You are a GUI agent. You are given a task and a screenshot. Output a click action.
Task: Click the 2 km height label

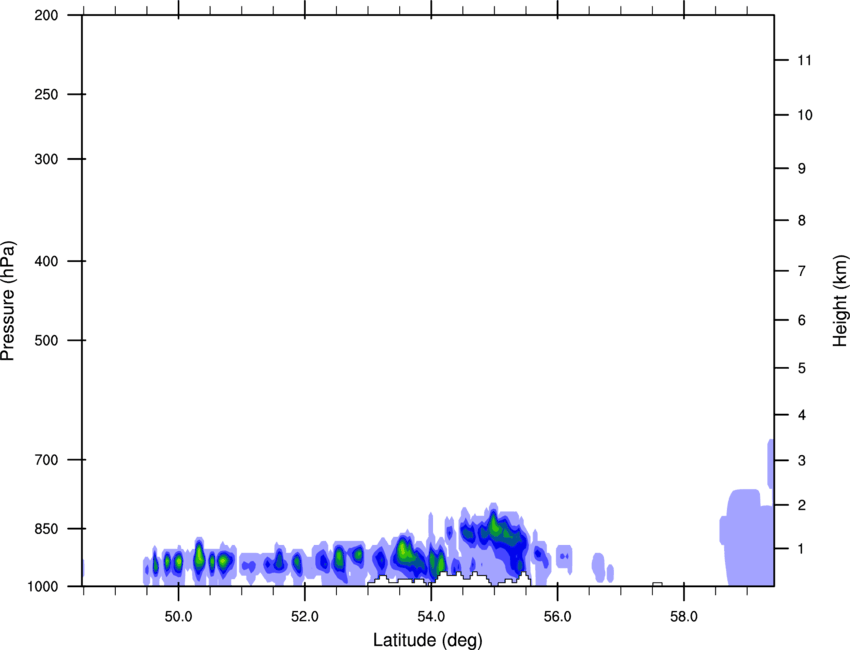click(x=801, y=505)
